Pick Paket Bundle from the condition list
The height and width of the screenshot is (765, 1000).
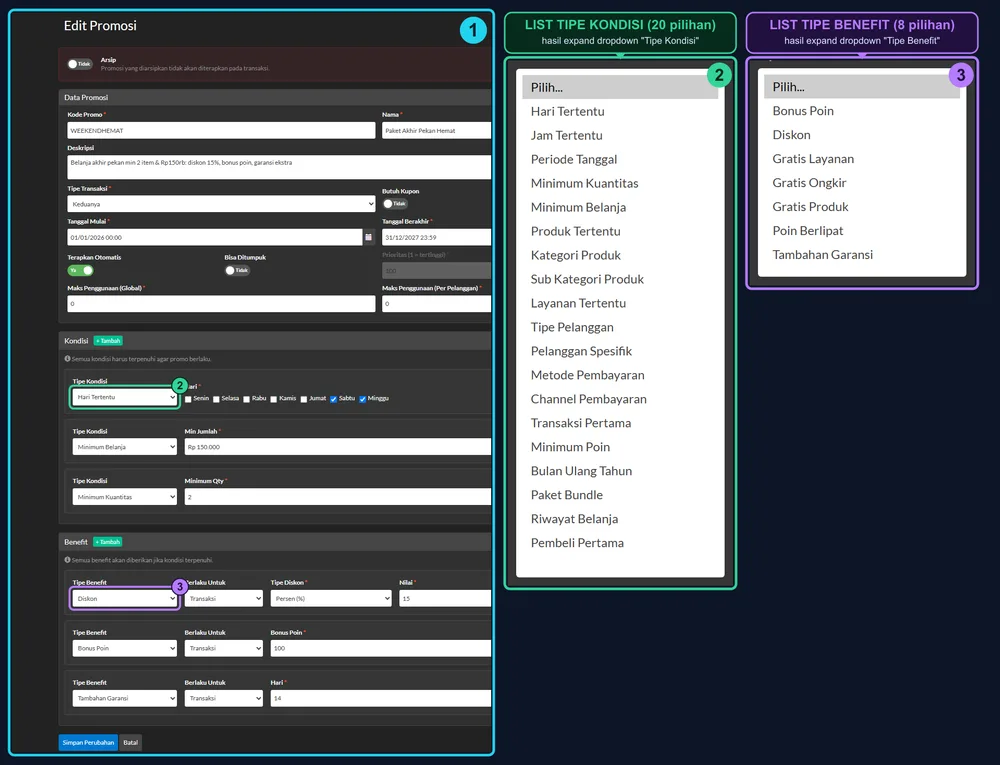pos(566,495)
